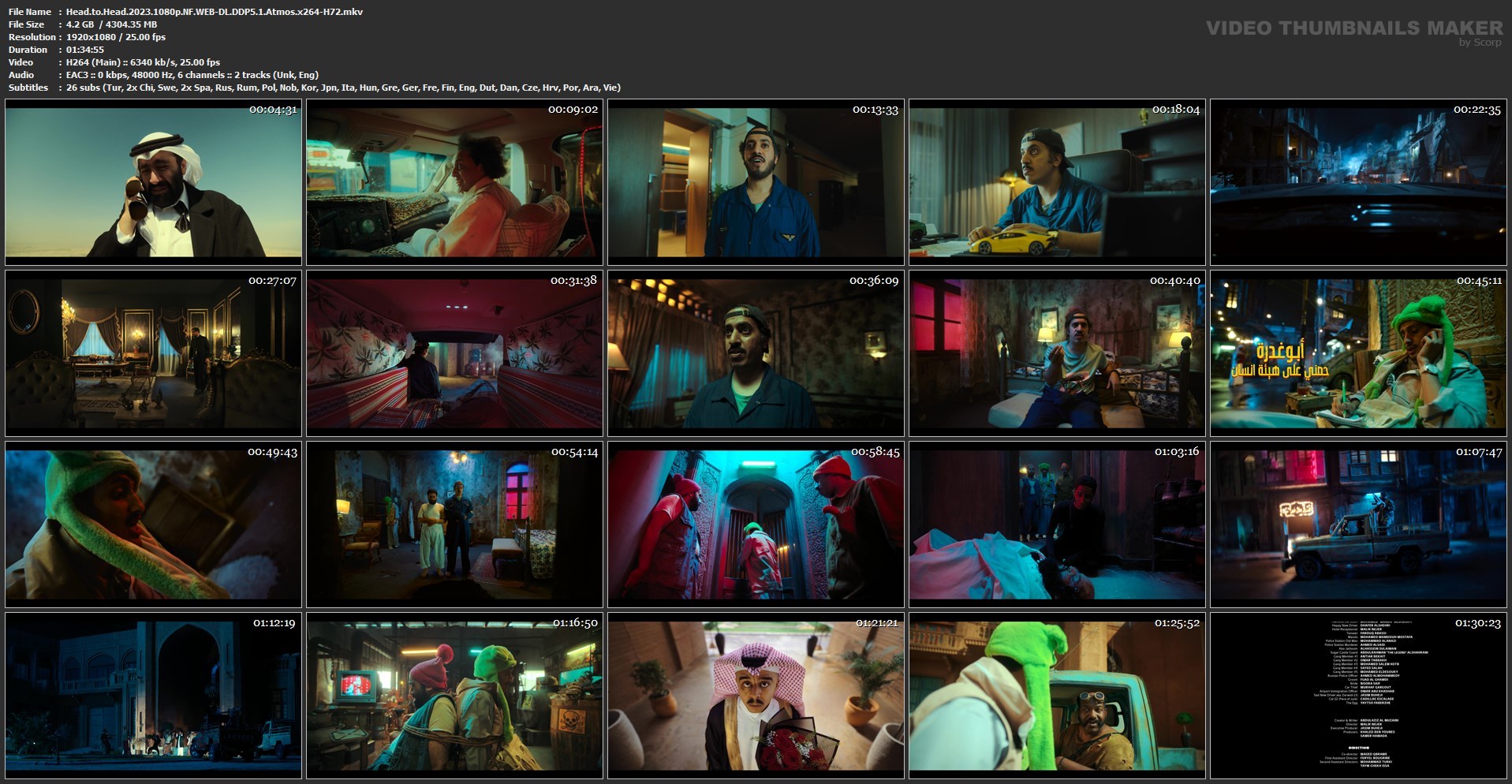Screen dimensions: 1512x784
Task: Select the thumbnail at 00:36:09
Action: (756, 353)
